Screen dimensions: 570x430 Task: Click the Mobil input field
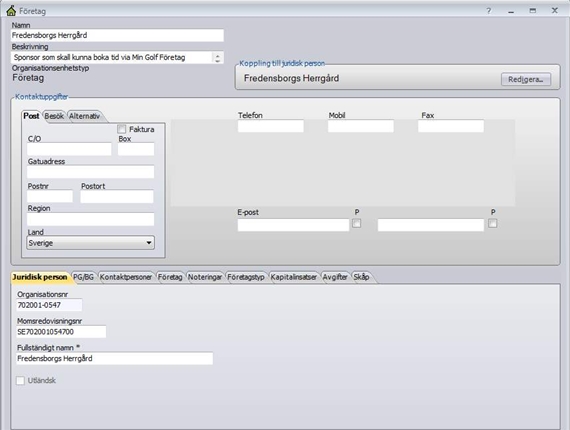tap(361, 126)
